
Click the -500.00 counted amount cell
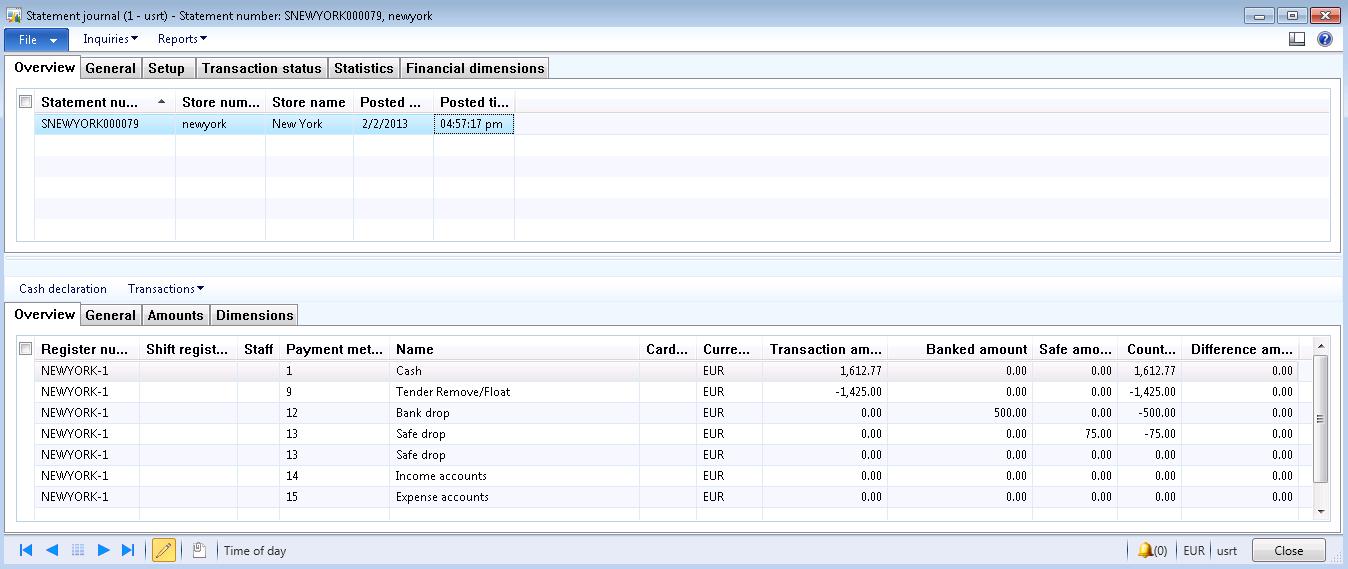[1149, 412]
